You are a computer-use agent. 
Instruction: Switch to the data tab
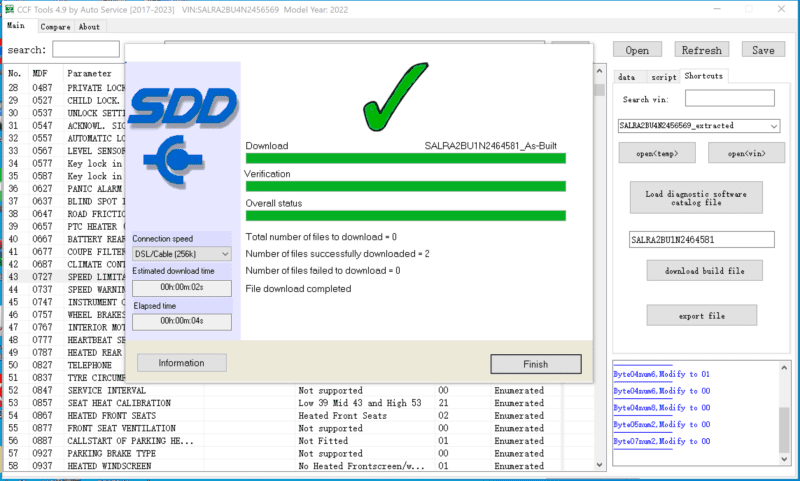click(x=627, y=76)
